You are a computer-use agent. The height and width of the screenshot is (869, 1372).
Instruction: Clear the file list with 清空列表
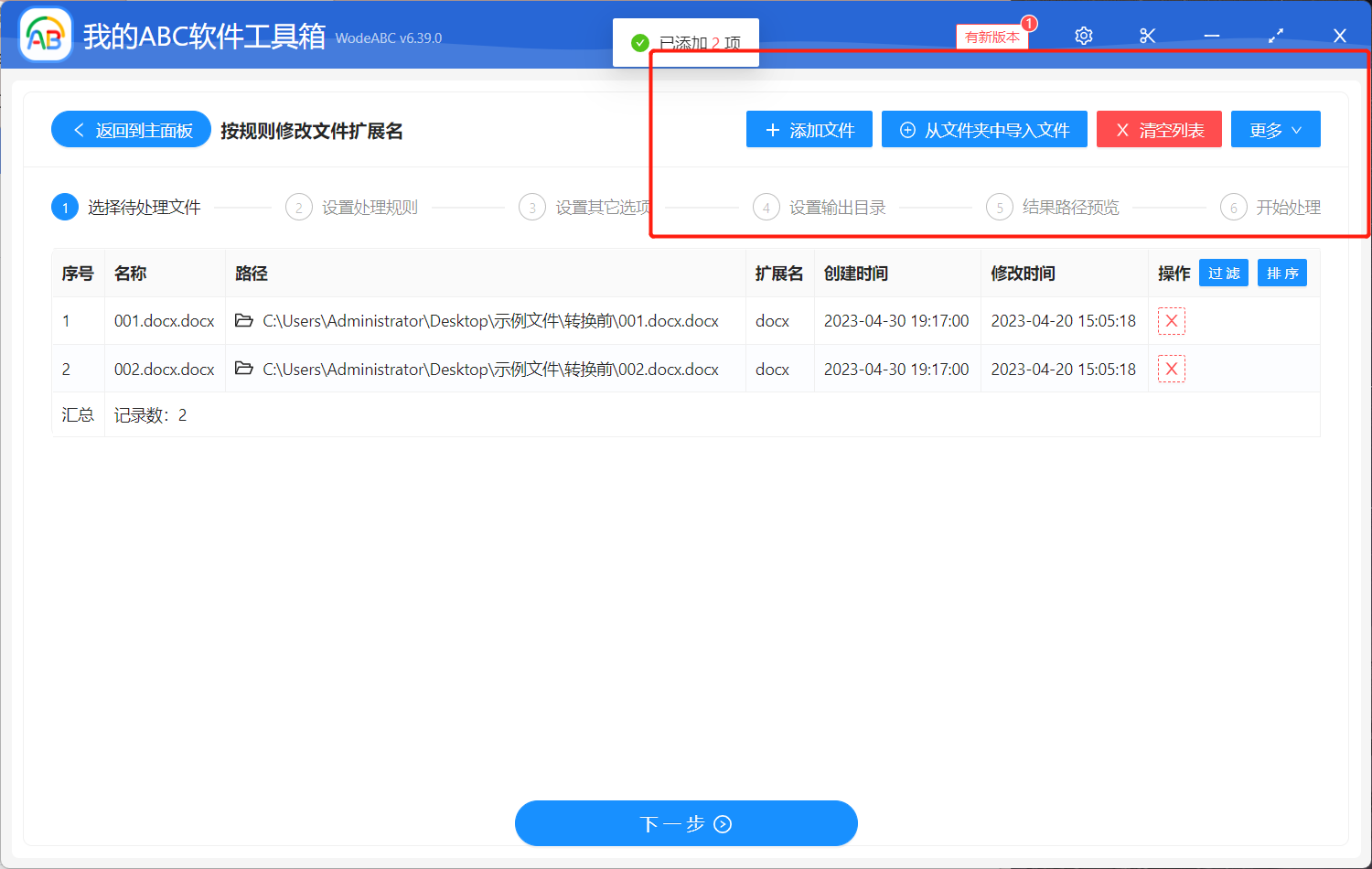pyautogui.click(x=1159, y=129)
